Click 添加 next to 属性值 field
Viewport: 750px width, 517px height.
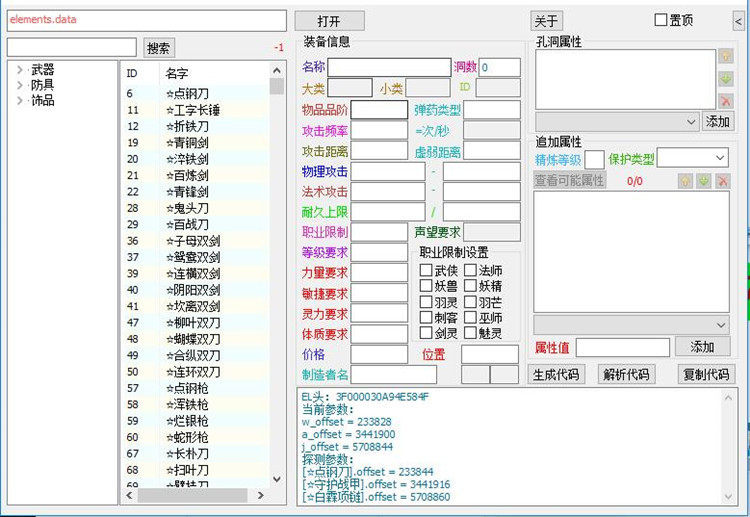(703, 347)
